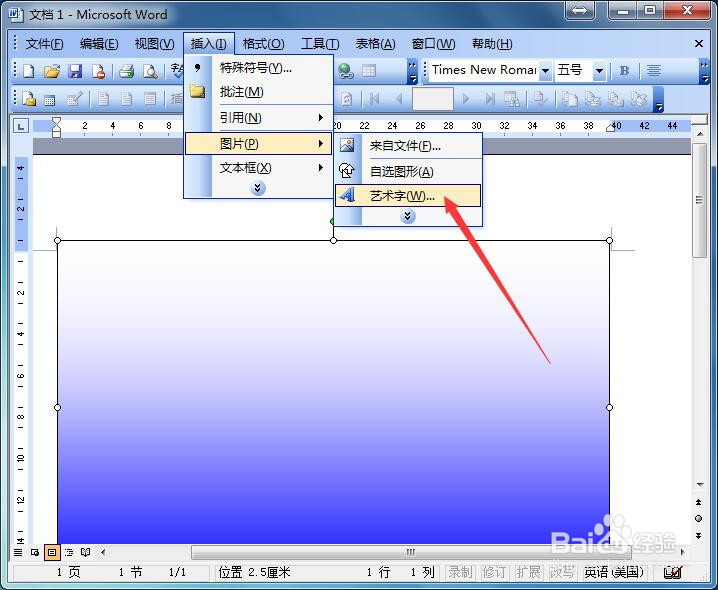Click the document permission icon

click(x=98, y=71)
